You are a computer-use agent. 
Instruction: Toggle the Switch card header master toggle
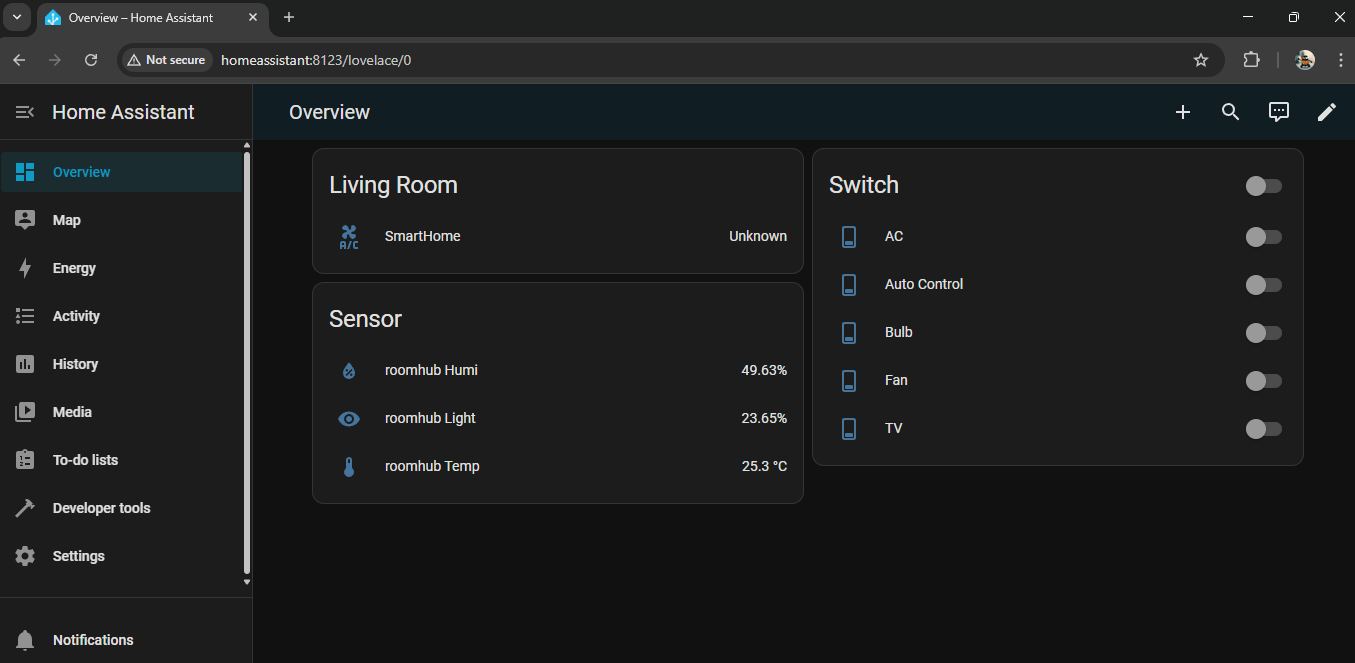[1263, 186]
